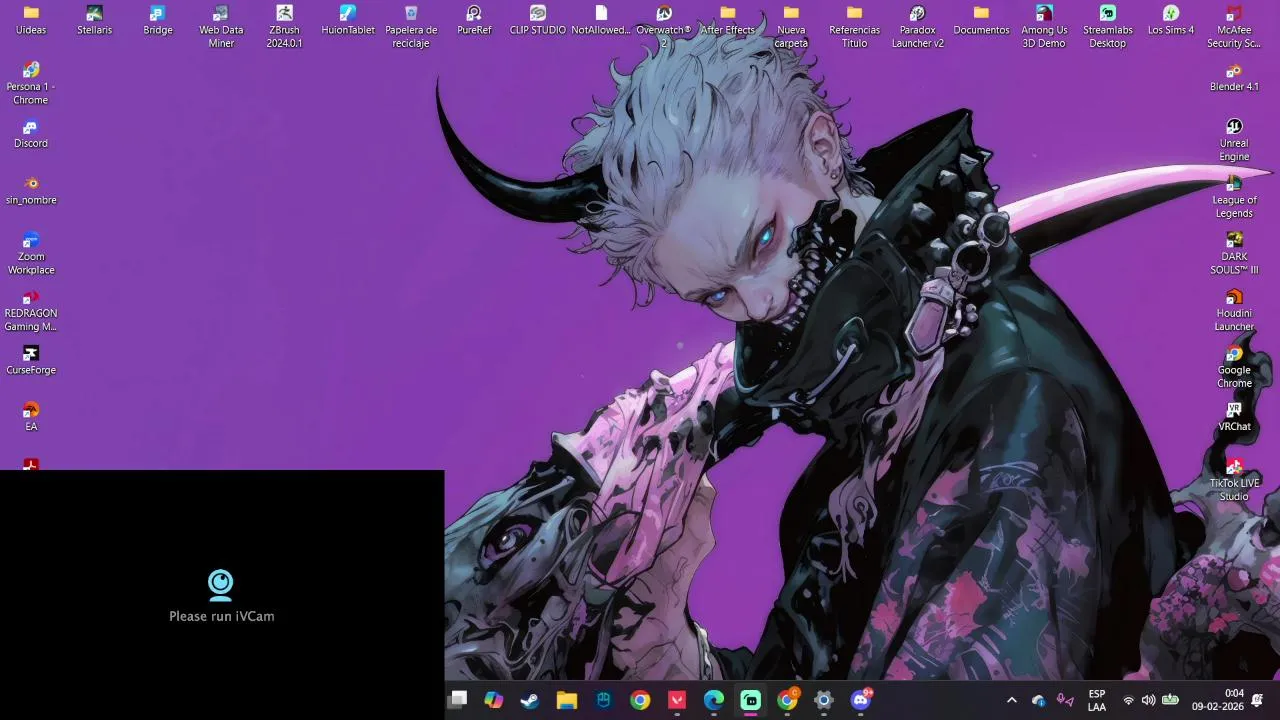The width and height of the screenshot is (1280, 720).
Task: Open the Uideas folder on the desktop
Action: click(31, 20)
